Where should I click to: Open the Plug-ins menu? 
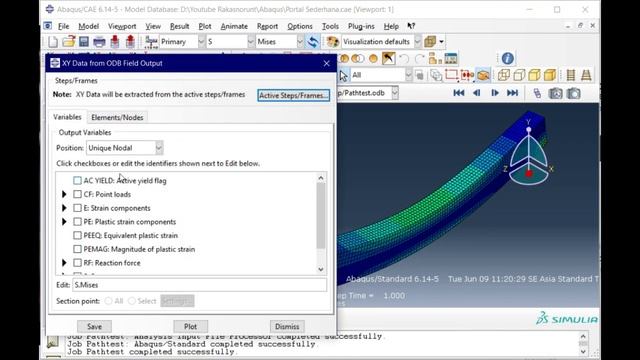tap(361, 26)
